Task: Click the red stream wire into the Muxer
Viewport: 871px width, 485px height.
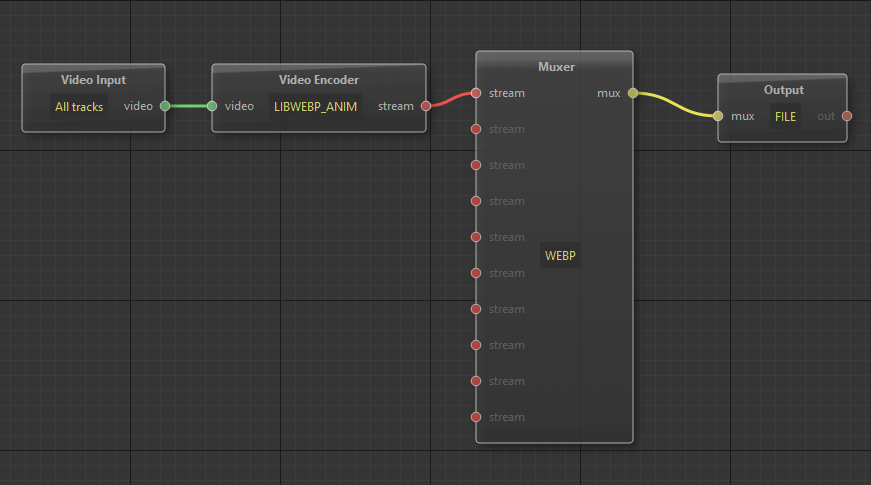Action: [451, 98]
